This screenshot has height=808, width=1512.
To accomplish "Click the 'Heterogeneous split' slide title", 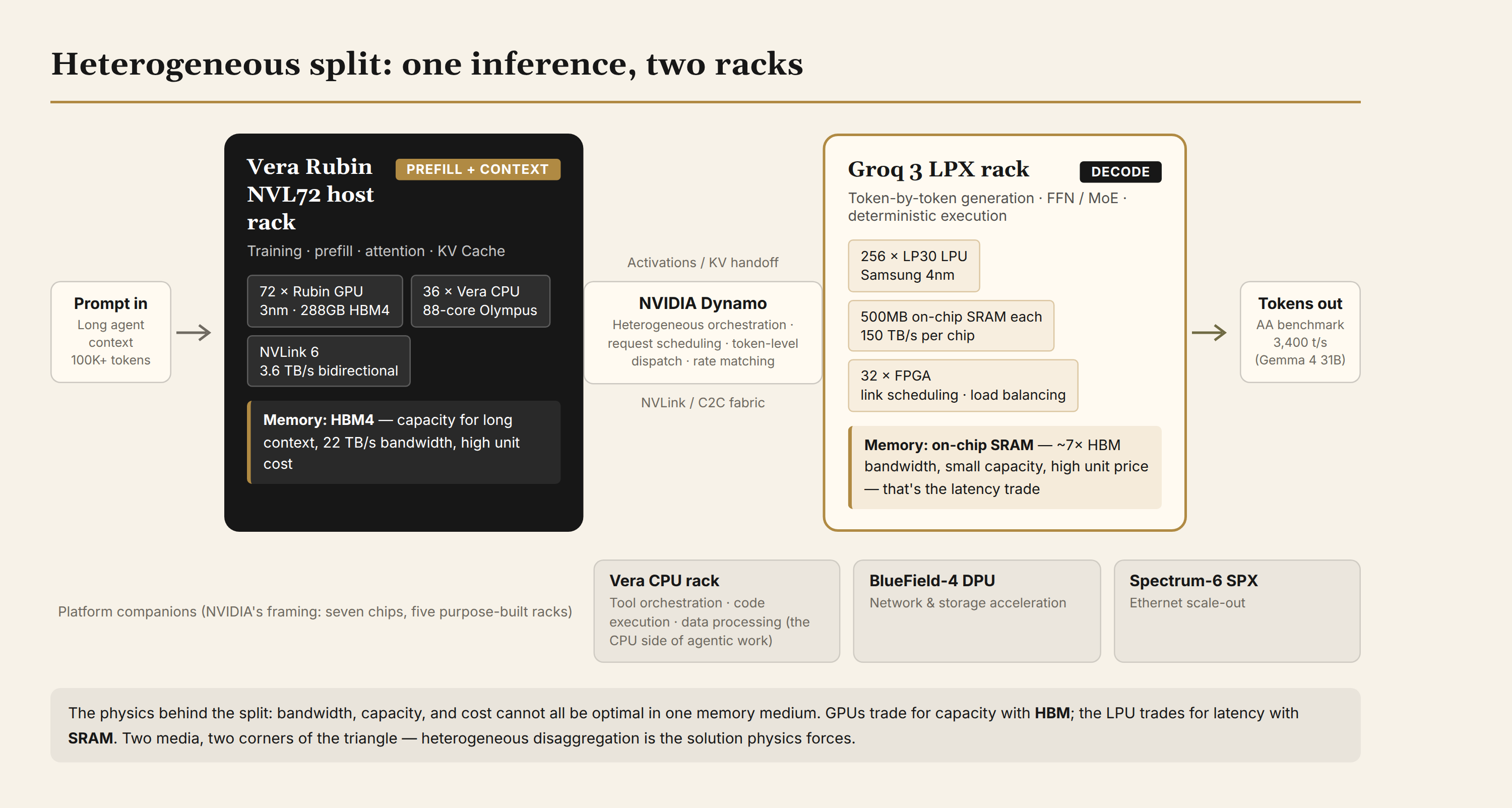I will 427,64.
